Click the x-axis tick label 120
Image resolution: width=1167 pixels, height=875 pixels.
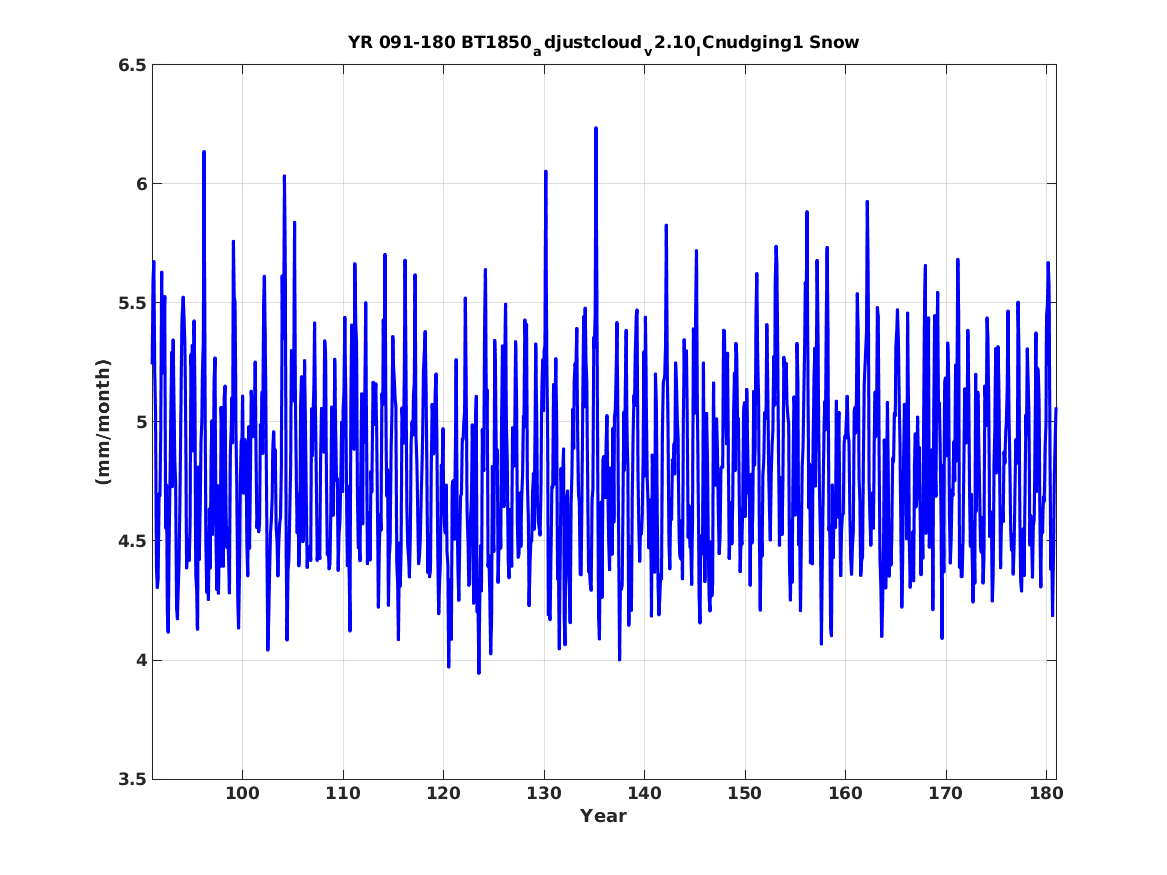coord(443,794)
